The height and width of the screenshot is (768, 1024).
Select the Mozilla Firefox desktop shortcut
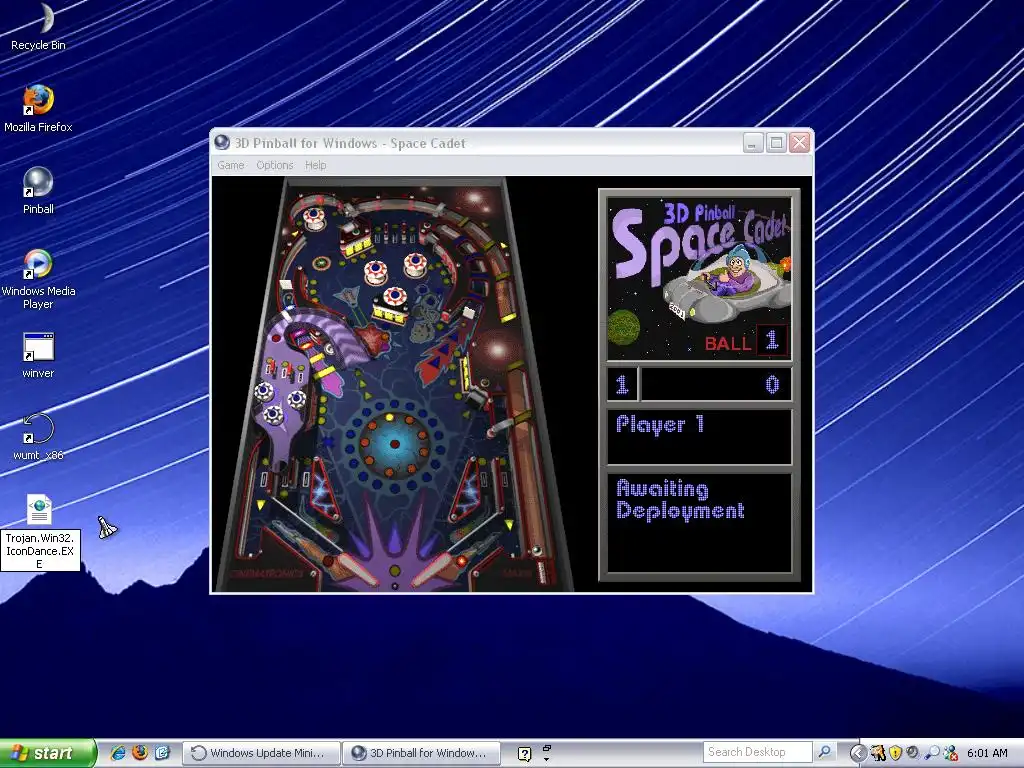click(38, 108)
